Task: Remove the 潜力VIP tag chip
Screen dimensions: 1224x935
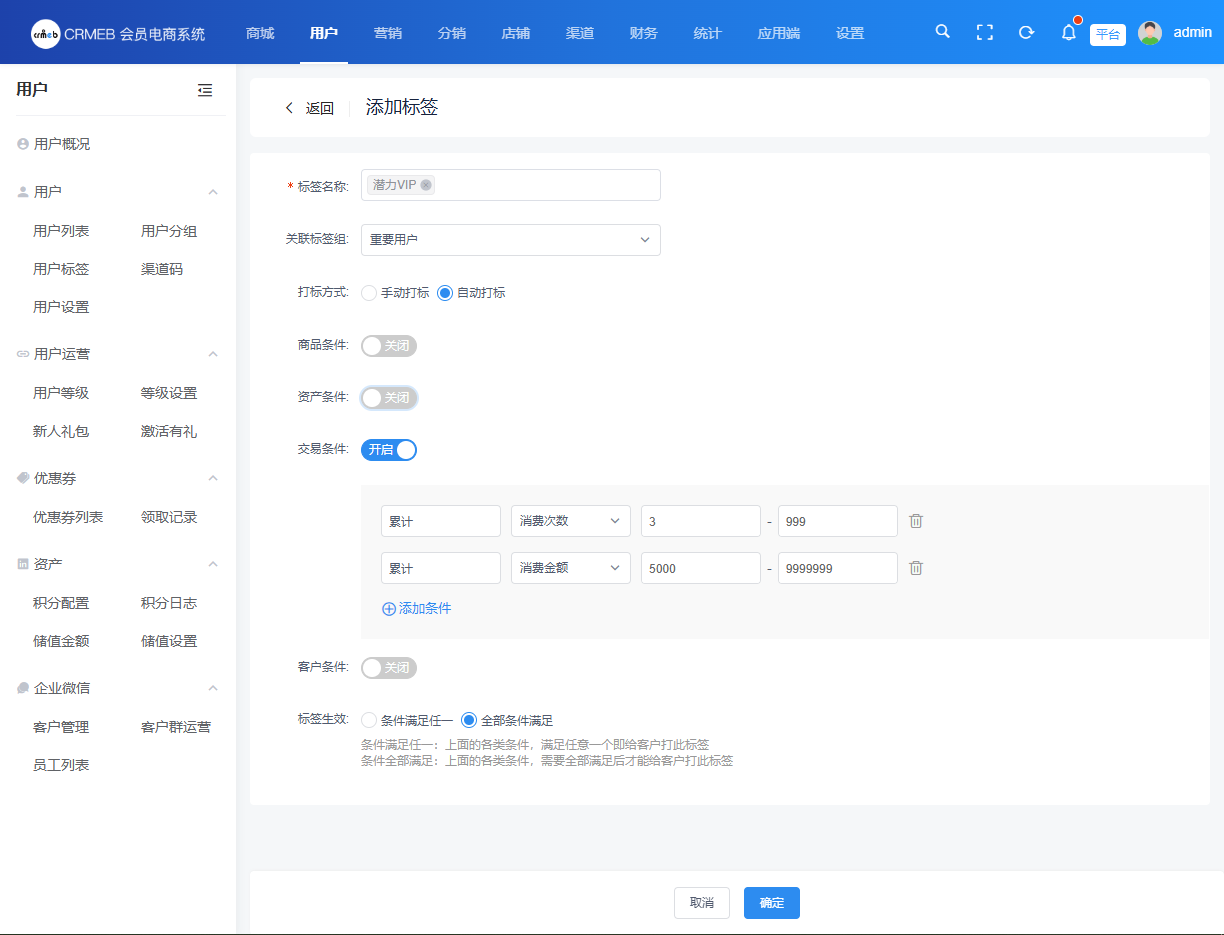Action: [x=426, y=185]
